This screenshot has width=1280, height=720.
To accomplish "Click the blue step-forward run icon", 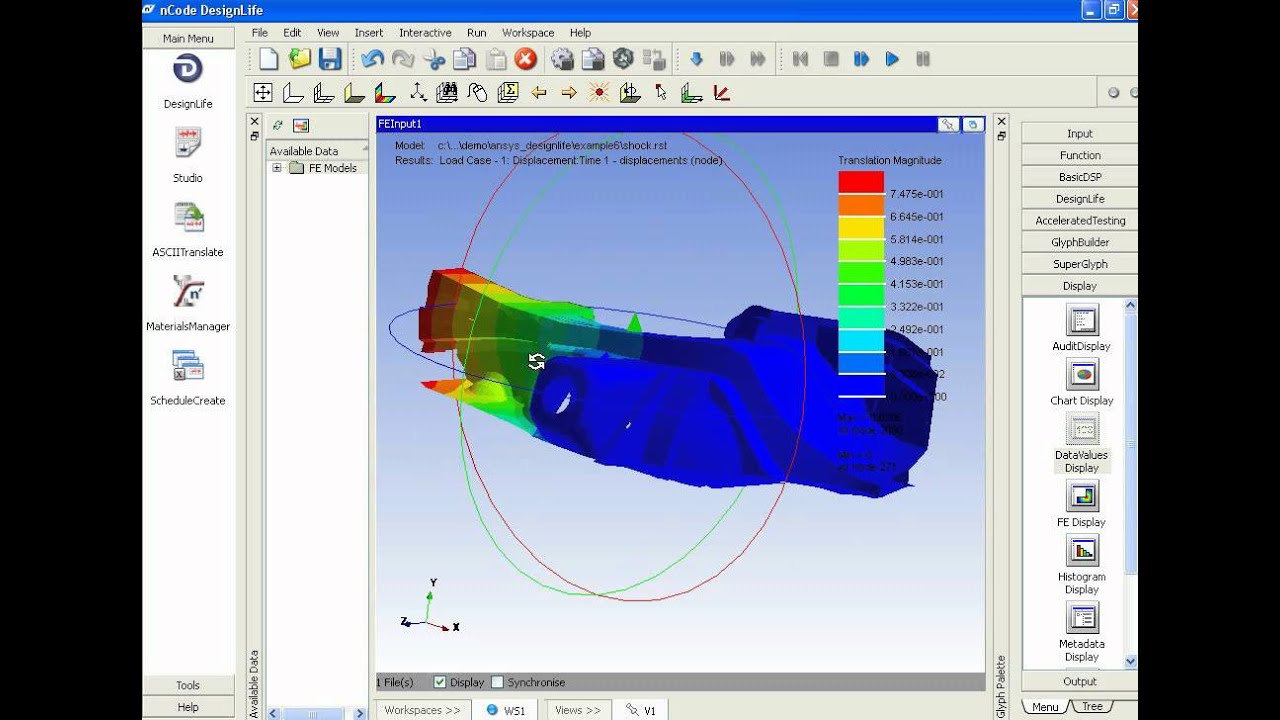I will 861,59.
